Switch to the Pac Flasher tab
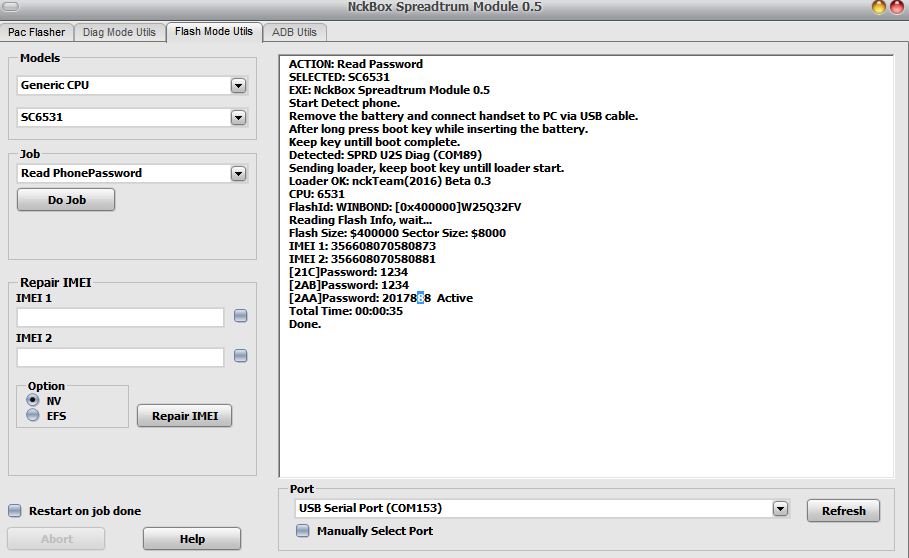The height and width of the screenshot is (558, 909). [37, 32]
